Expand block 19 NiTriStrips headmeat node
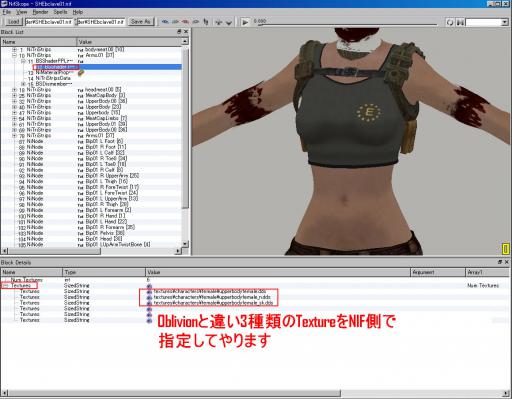The image size is (512, 399). coord(14,90)
